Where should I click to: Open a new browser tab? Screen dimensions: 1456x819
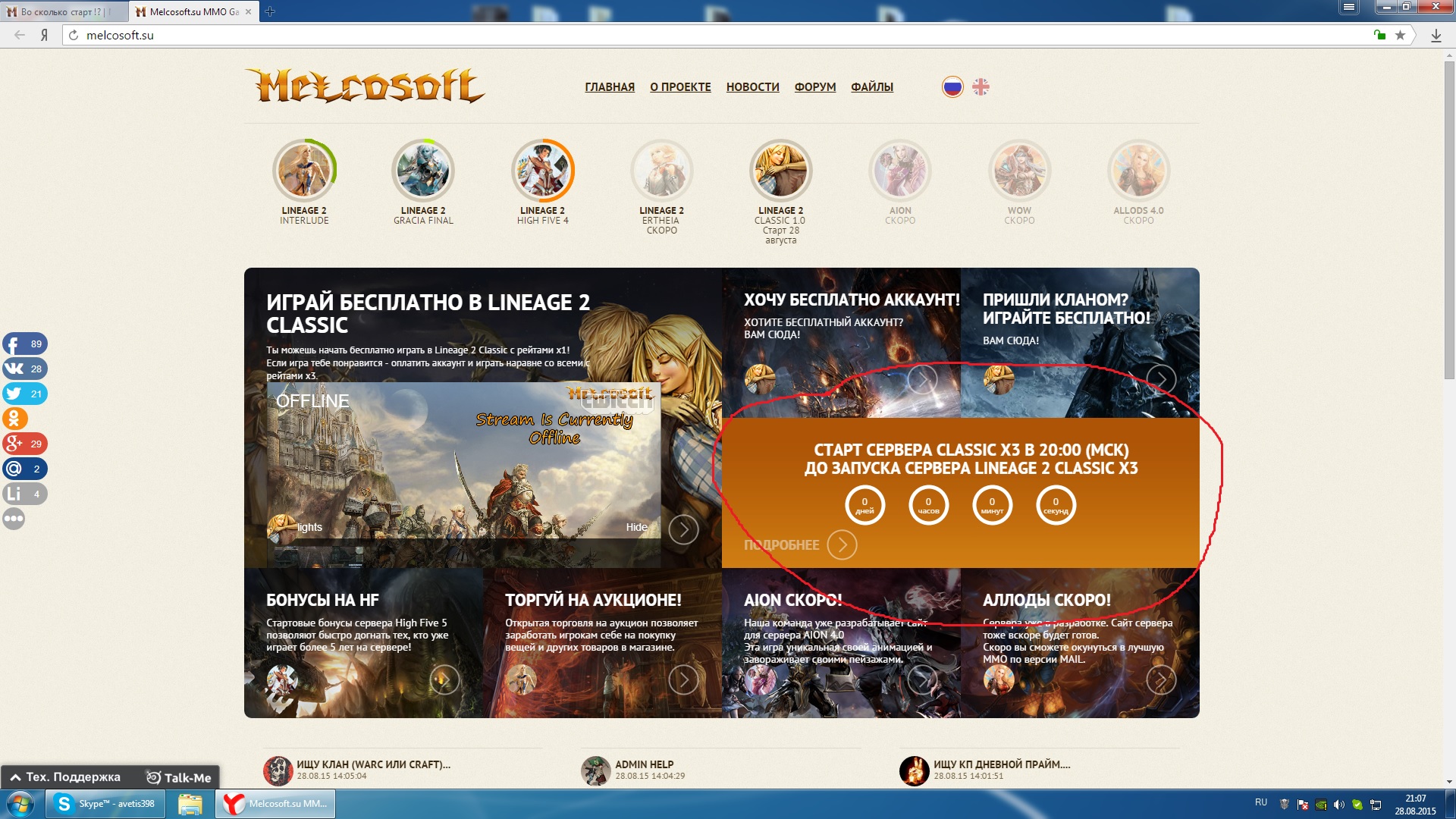[x=270, y=11]
